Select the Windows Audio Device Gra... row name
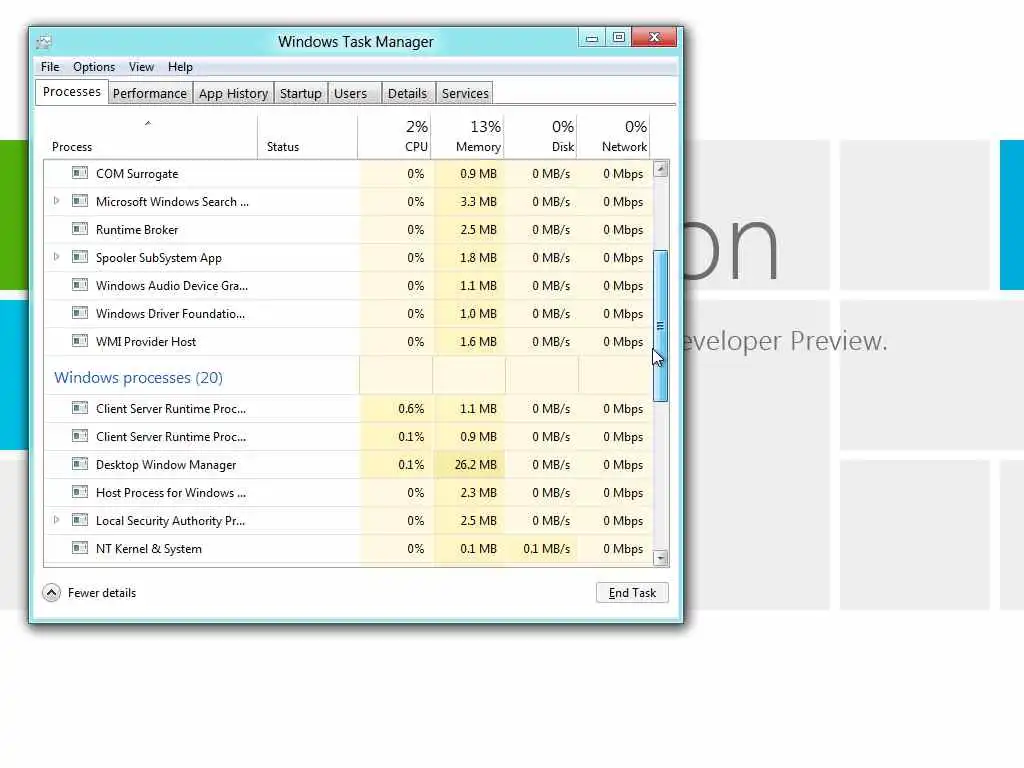1024x768 pixels. pyautogui.click(x=172, y=286)
